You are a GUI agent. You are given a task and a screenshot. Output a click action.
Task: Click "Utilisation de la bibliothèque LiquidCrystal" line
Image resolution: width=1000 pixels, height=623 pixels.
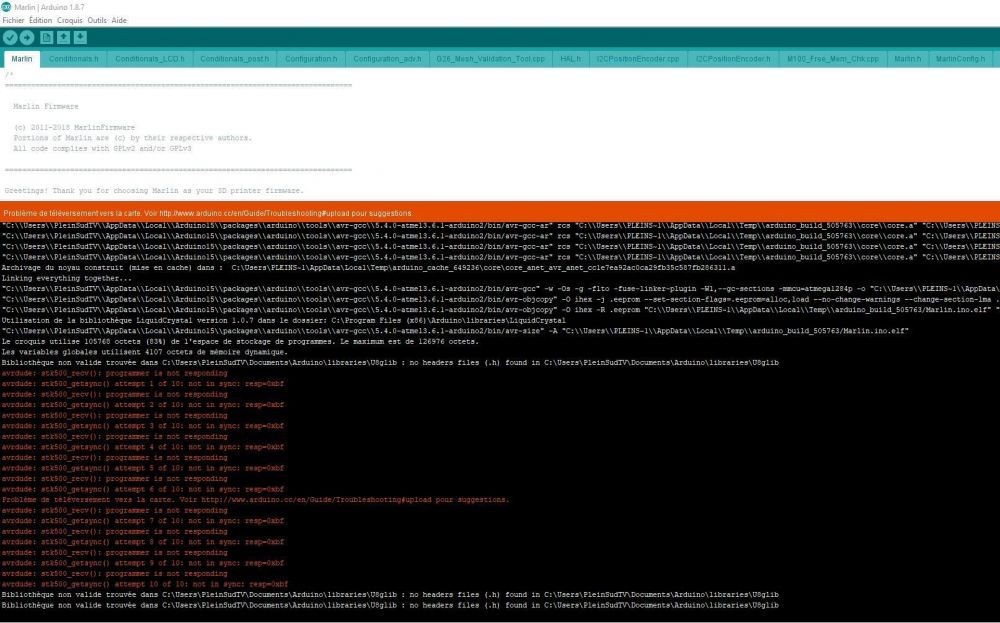pyautogui.click(x=283, y=320)
